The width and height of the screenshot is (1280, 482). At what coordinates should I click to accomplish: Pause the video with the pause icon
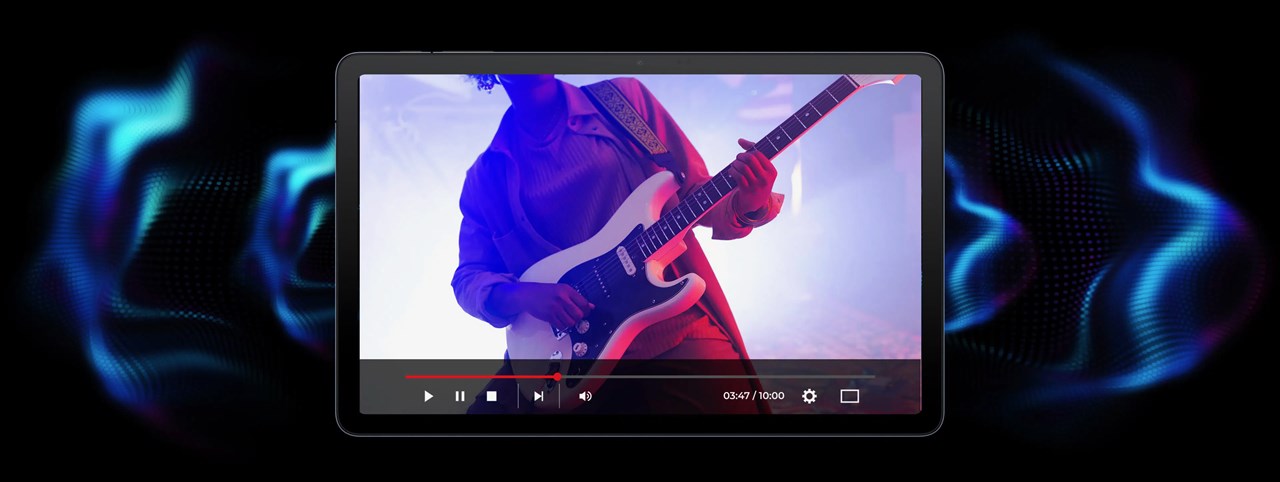tap(460, 396)
